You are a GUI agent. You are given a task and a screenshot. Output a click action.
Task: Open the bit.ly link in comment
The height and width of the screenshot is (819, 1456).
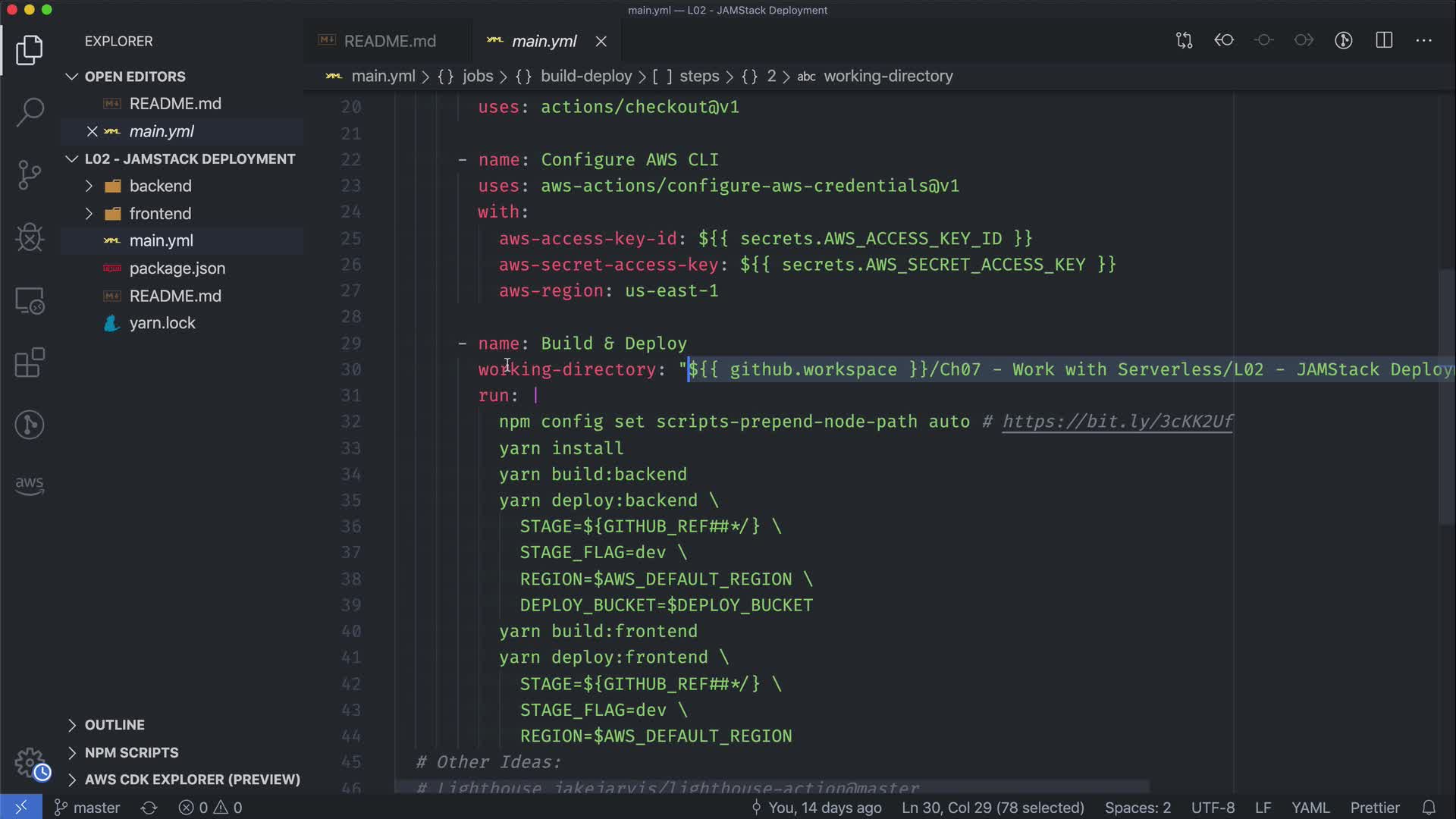click(x=1117, y=422)
